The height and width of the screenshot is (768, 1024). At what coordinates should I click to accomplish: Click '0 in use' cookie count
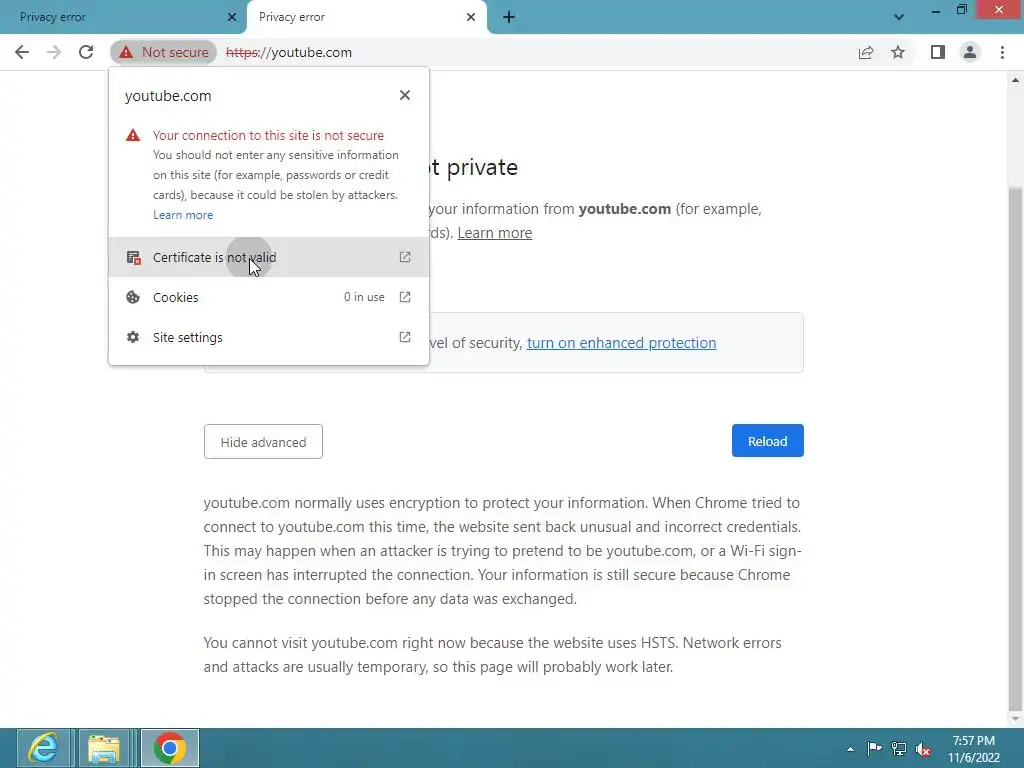click(x=364, y=297)
